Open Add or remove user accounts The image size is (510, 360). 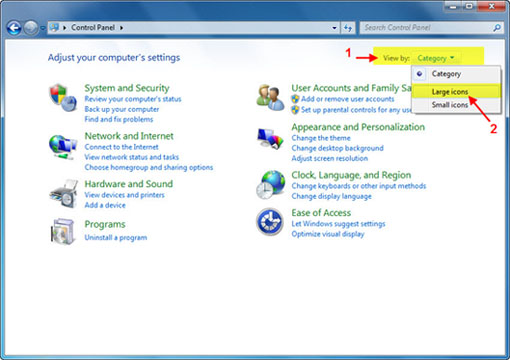coord(348,99)
